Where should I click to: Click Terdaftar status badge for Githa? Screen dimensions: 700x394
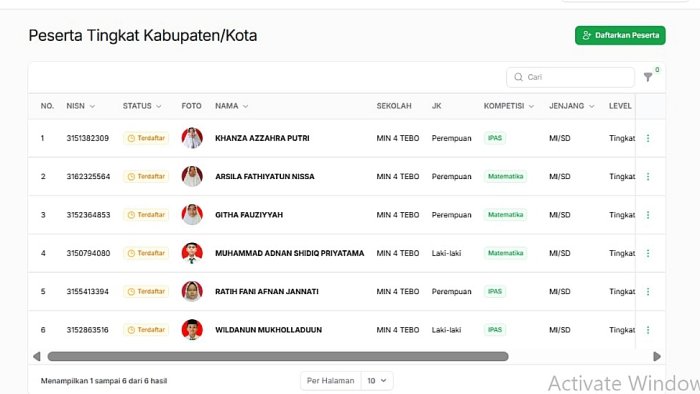tap(146, 215)
